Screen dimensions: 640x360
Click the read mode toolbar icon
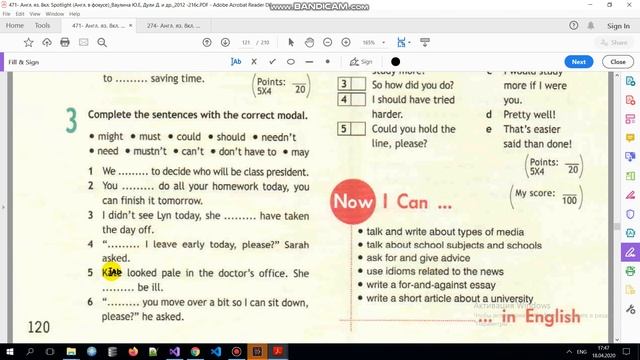point(425,42)
